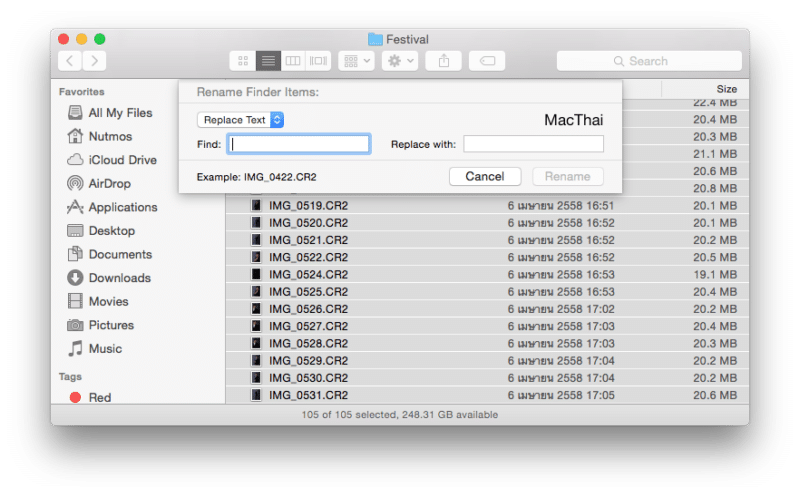
Task: Open the Arrange items dropdown
Action: point(356,61)
